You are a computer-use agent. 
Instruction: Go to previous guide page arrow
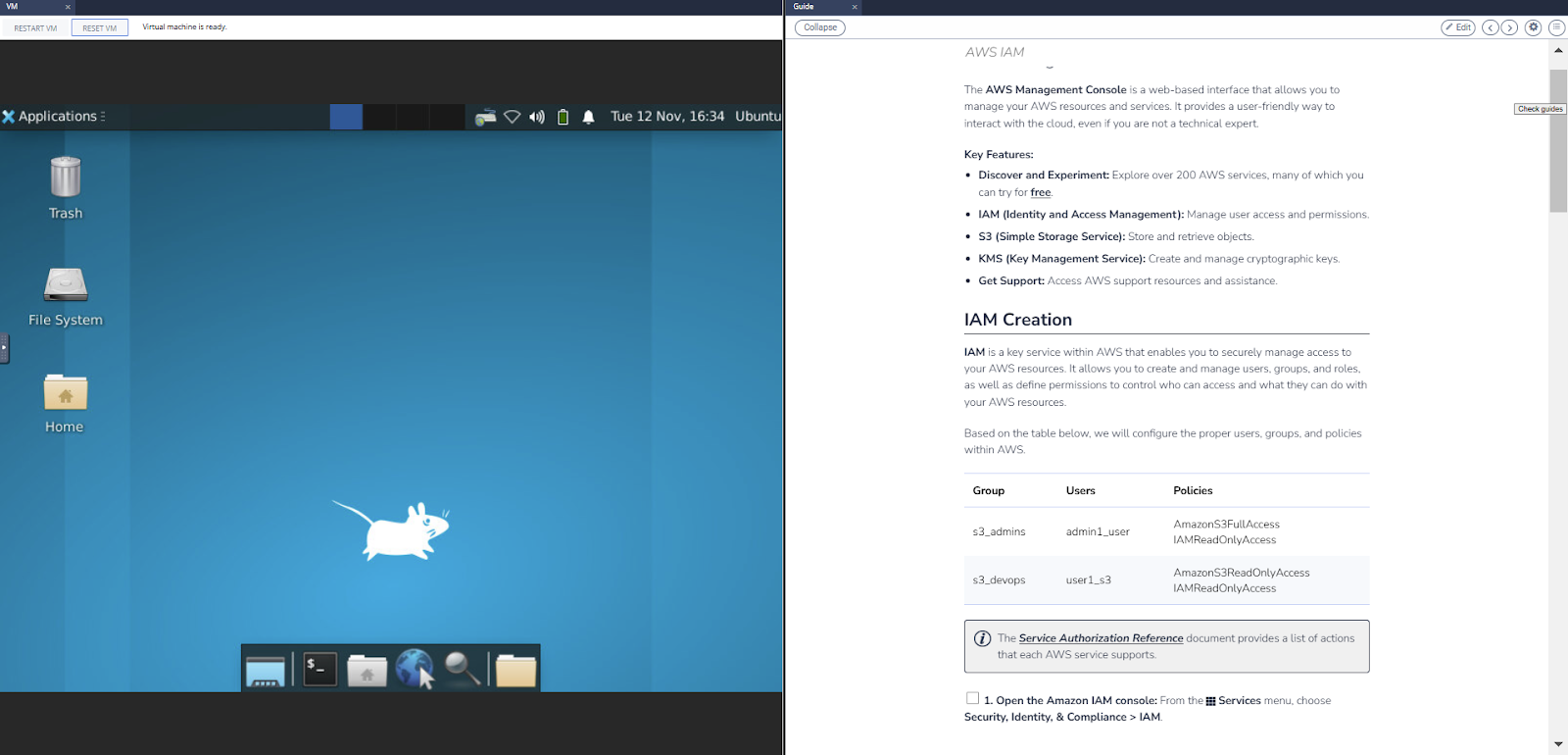[x=1490, y=27]
